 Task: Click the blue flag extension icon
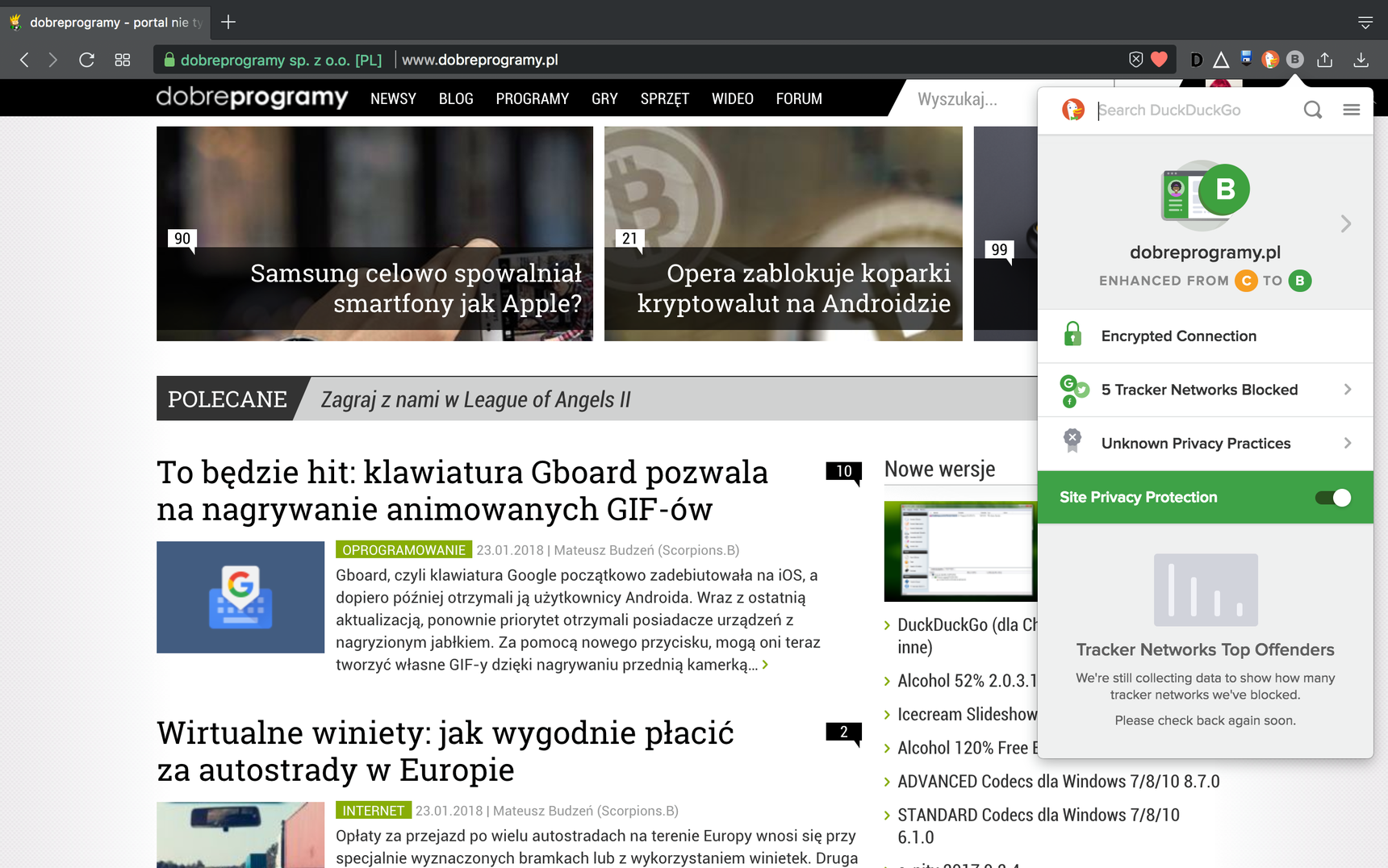click(x=1246, y=58)
